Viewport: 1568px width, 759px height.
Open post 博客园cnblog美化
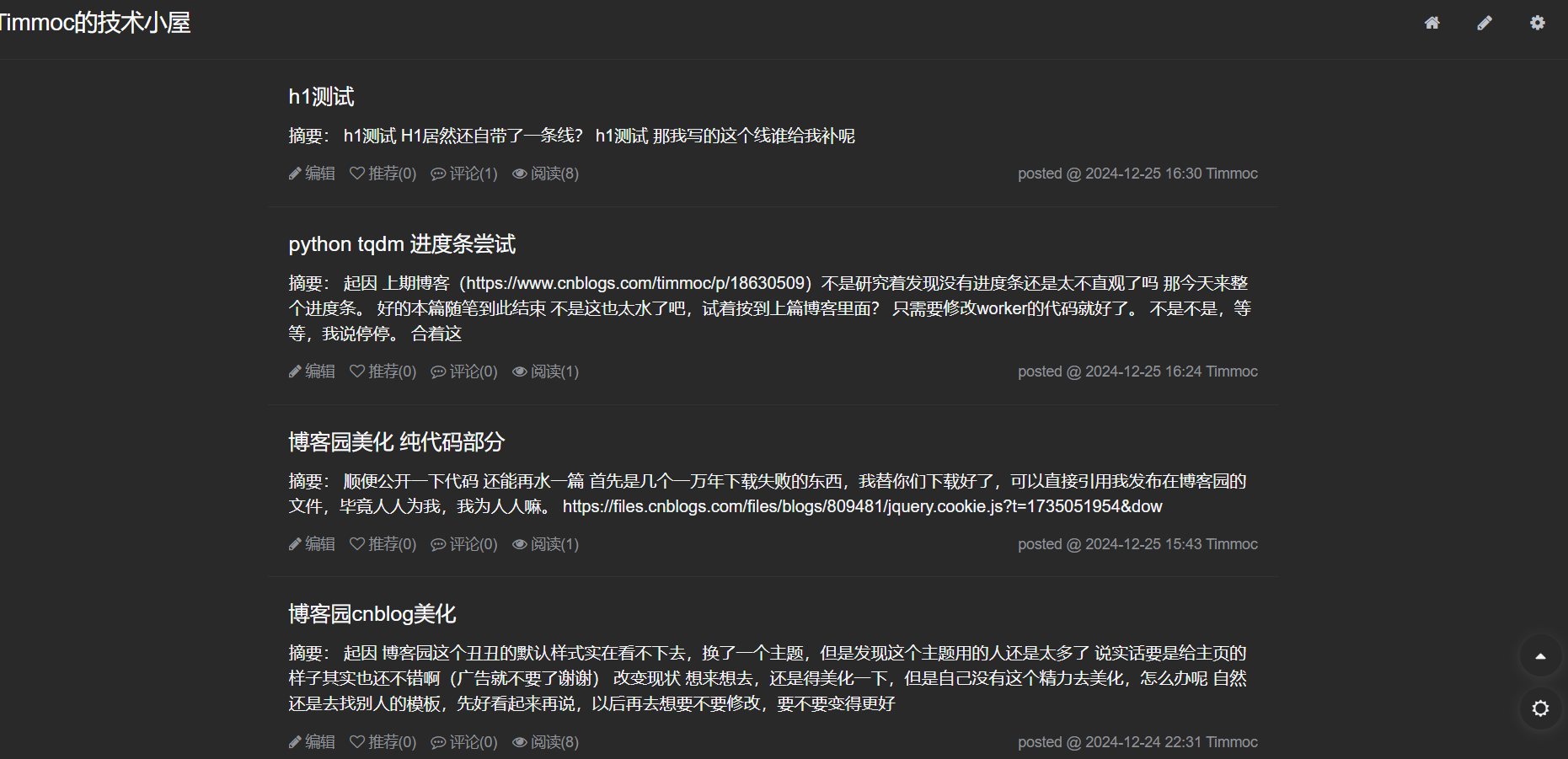click(372, 614)
